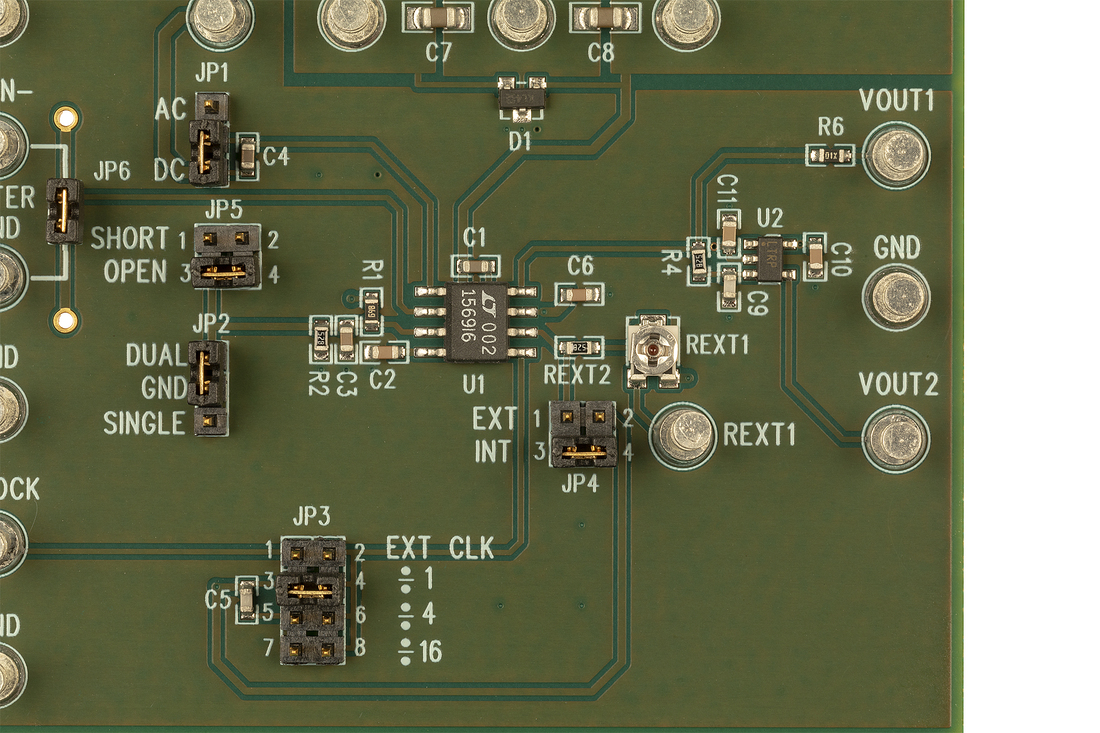This screenshot has width=1100, height=733.
Task: Select the "JP3" designator text
Action: click(311, 517)
